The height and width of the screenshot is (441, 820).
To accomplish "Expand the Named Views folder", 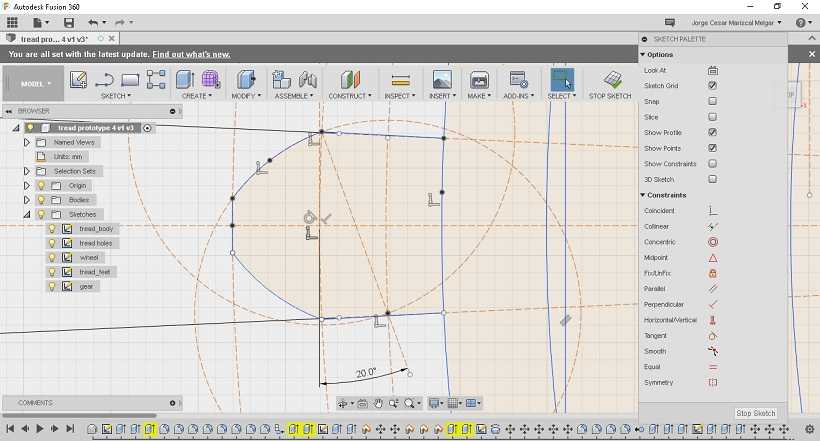I will [27, 142].
